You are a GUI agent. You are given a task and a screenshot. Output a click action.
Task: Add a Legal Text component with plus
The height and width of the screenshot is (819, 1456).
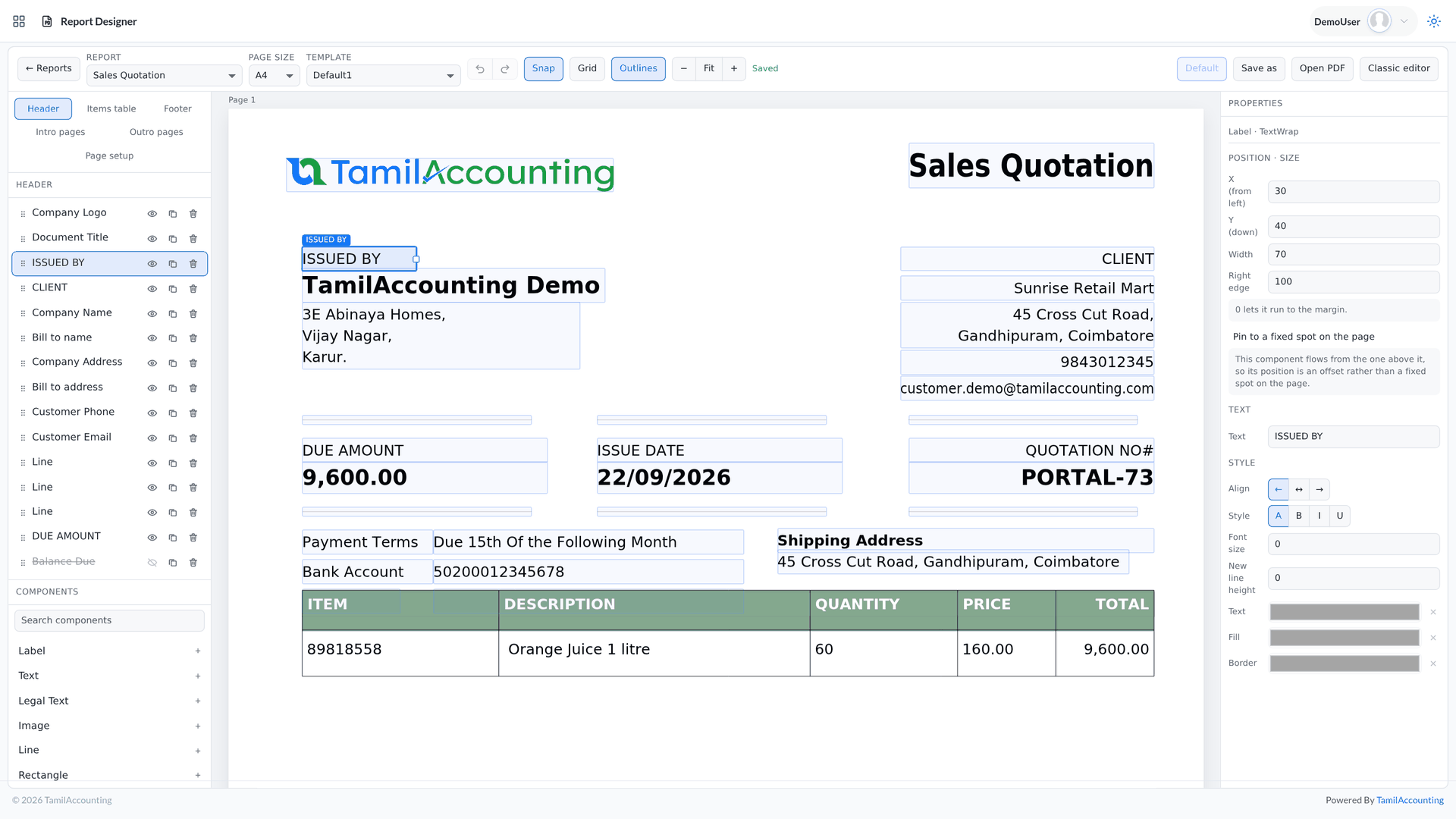click(198, 701)
